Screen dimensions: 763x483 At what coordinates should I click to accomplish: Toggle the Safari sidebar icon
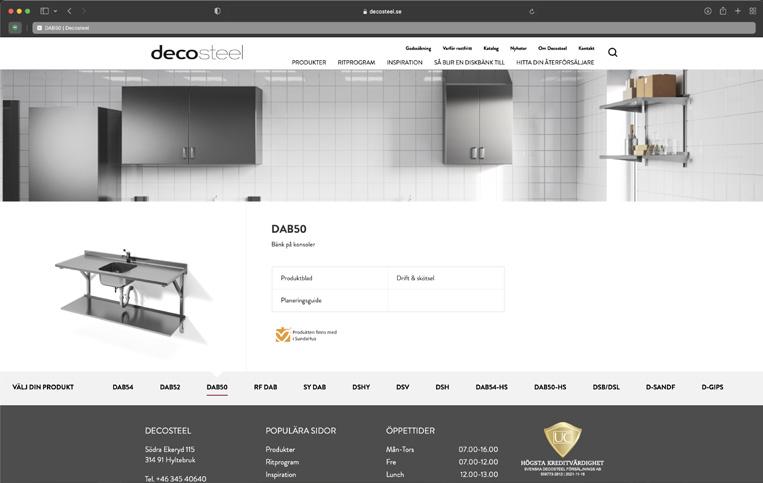44,11
